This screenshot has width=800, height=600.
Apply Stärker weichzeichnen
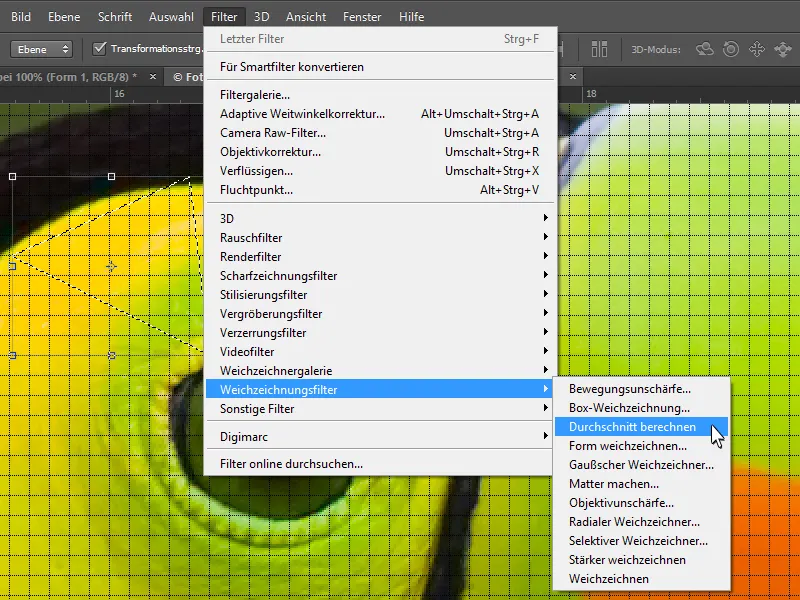[641, 560]
